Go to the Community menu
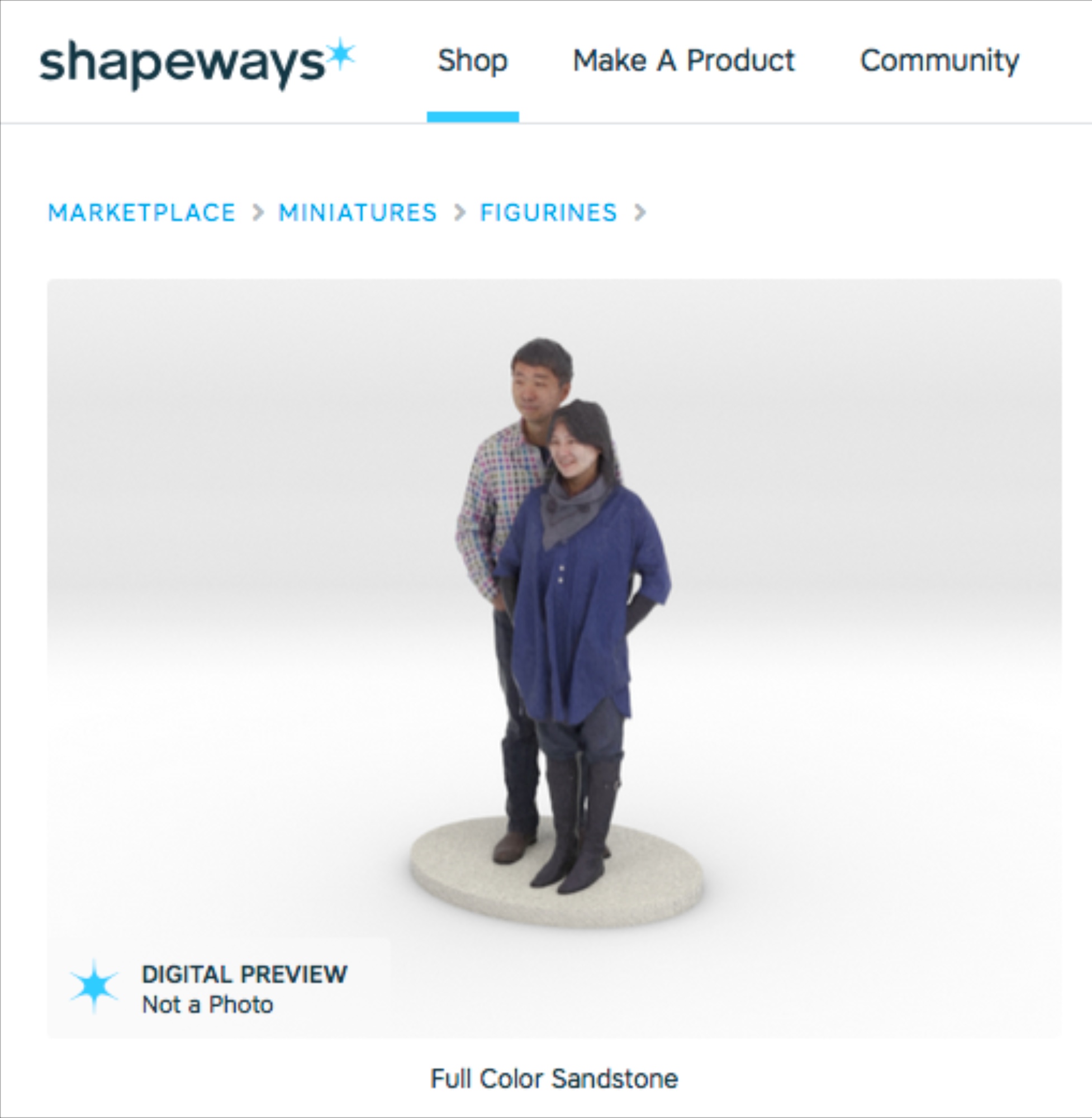1092x1118 pixels. (x=939, y=60)
